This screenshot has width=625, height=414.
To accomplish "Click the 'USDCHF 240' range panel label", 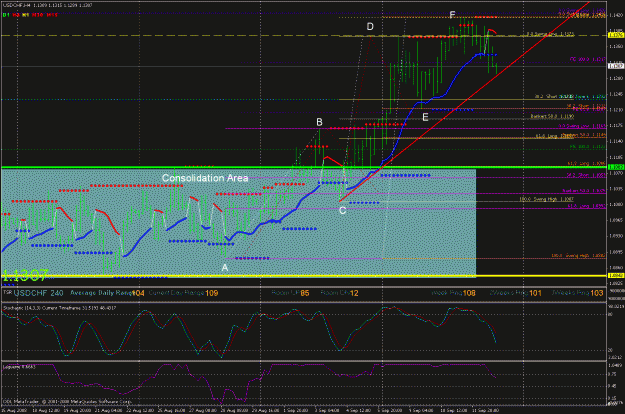I will tap(38, 293).
